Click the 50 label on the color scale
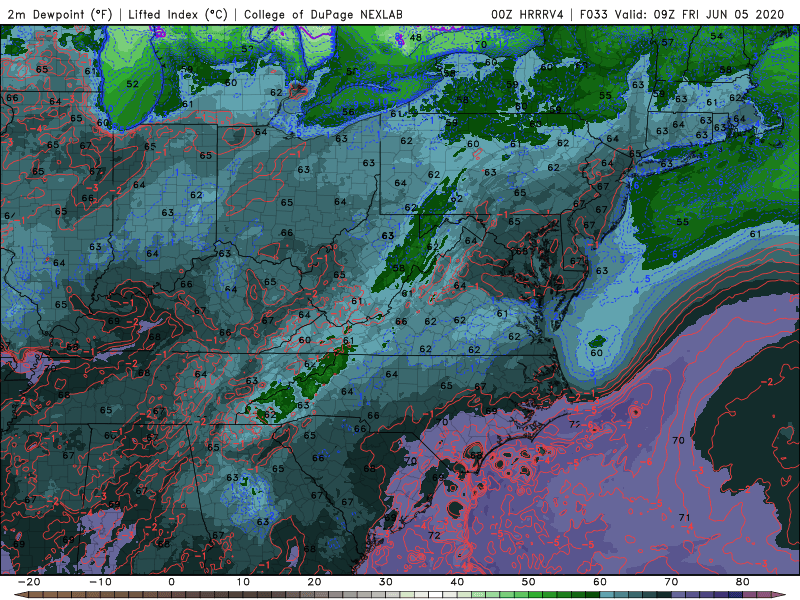The width and height of the screenshot is (800, 600). 529,582
